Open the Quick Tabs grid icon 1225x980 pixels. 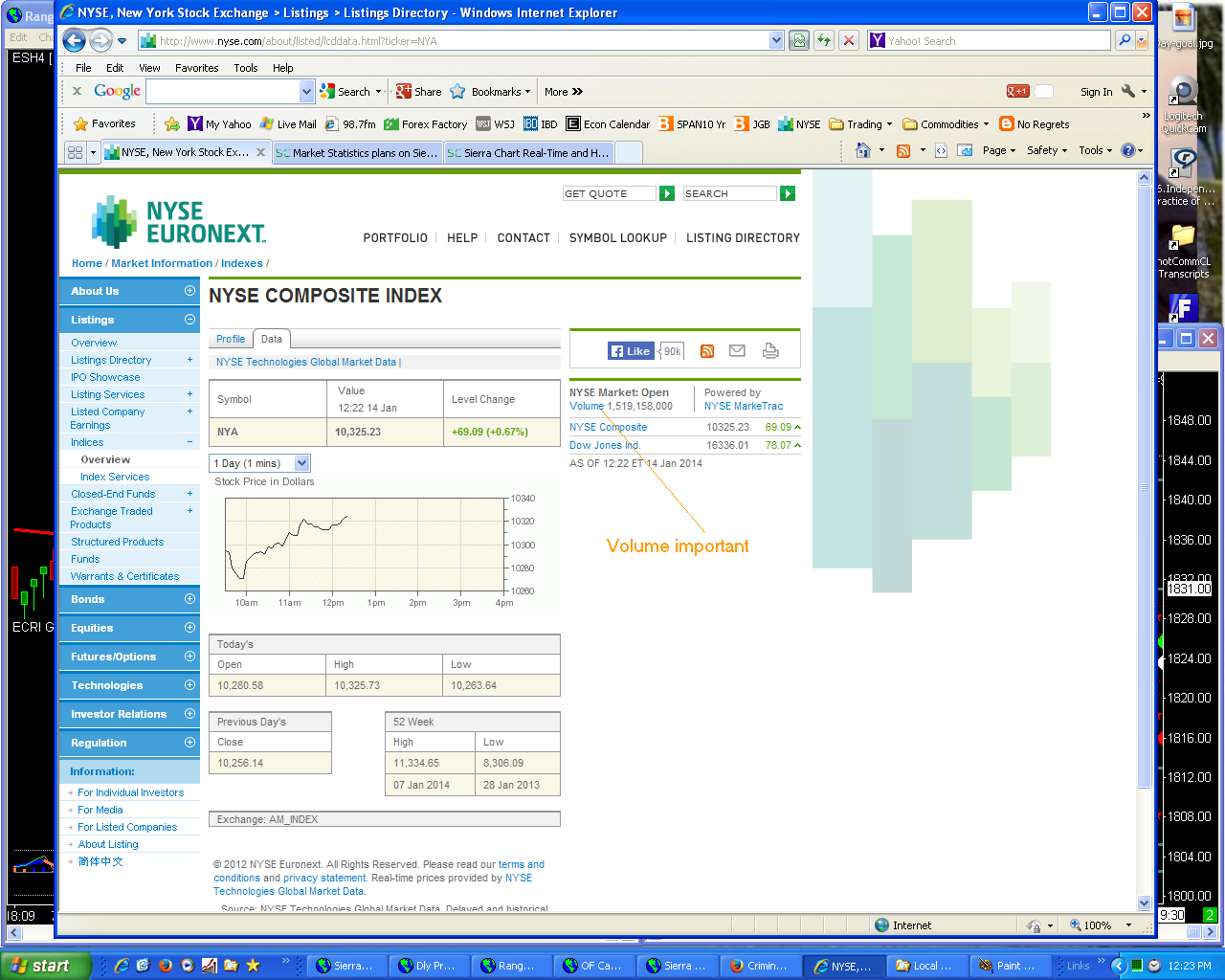(x=75, y=152)
